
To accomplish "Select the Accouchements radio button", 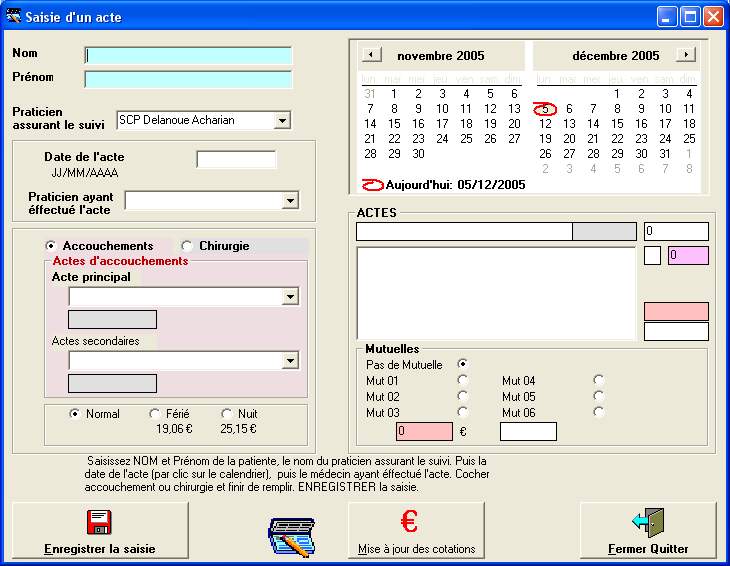I will tap(51, 246).
